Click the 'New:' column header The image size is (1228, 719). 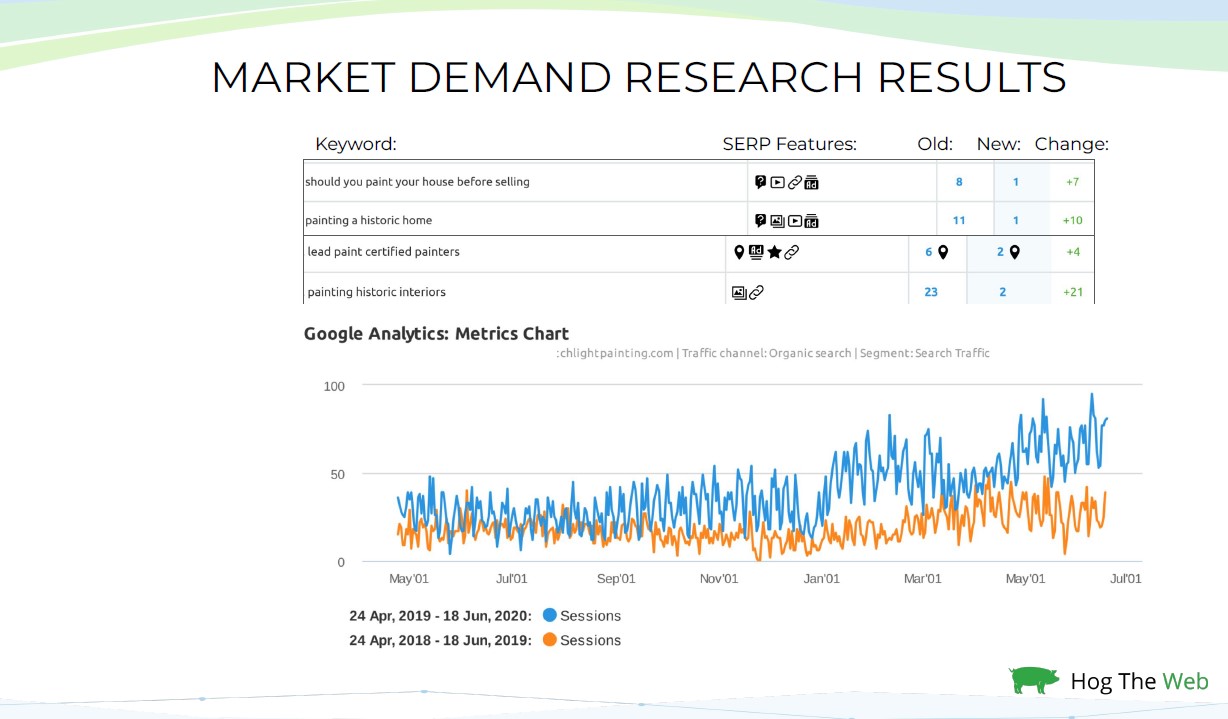coord(998,144)
